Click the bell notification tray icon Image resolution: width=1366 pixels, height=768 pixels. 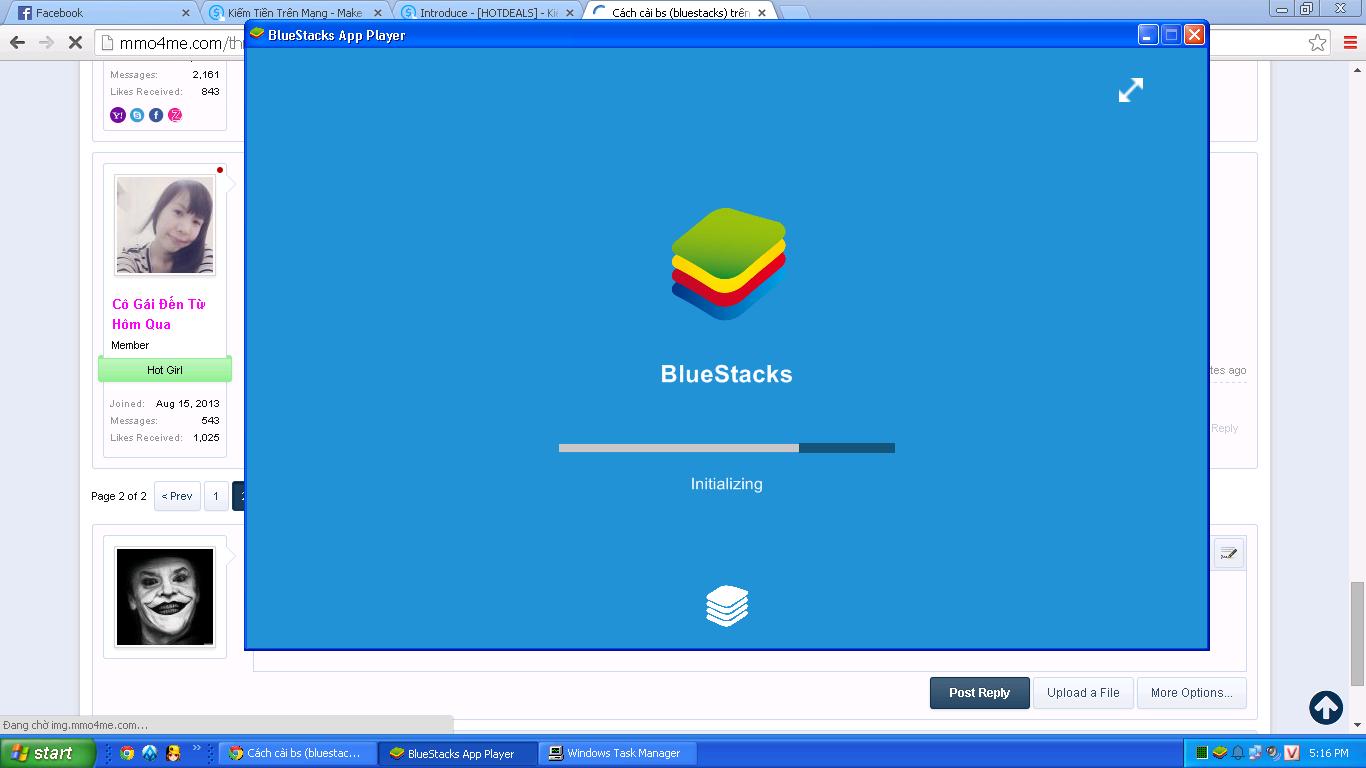[x=1238, y=753]
